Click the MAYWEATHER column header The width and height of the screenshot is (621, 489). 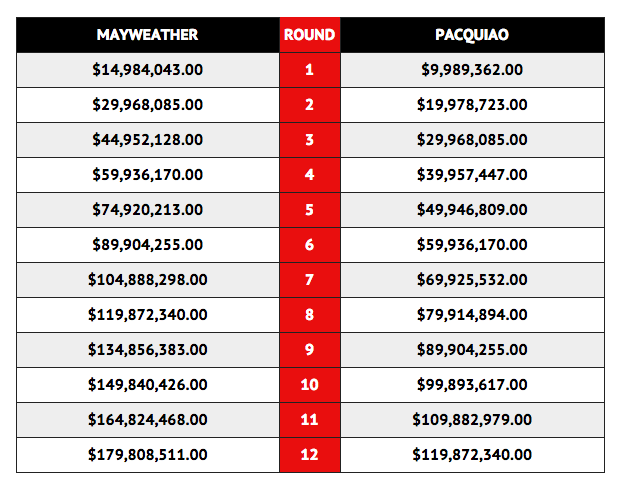[148, 35]
